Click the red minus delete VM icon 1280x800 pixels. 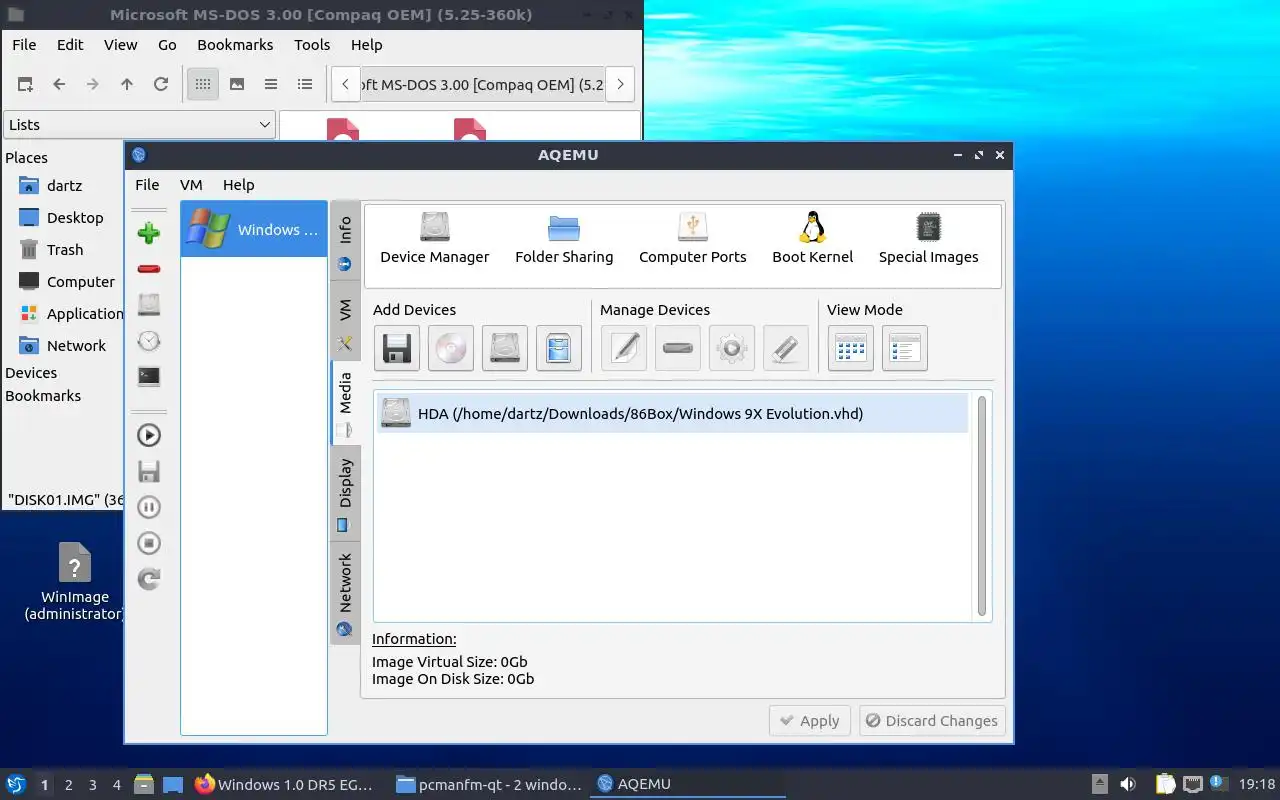click(x=149, y=269)
